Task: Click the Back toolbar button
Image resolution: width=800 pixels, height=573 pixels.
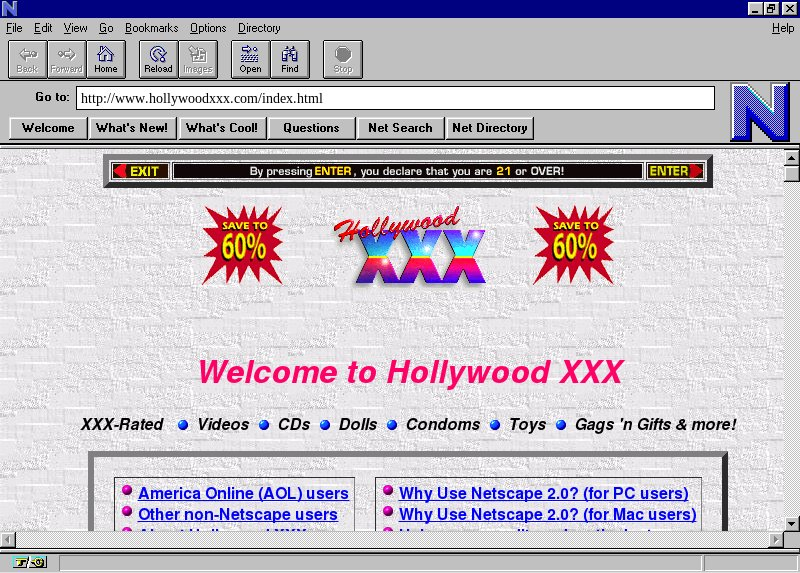Action: pyautogui.click(x=27, y=59)
